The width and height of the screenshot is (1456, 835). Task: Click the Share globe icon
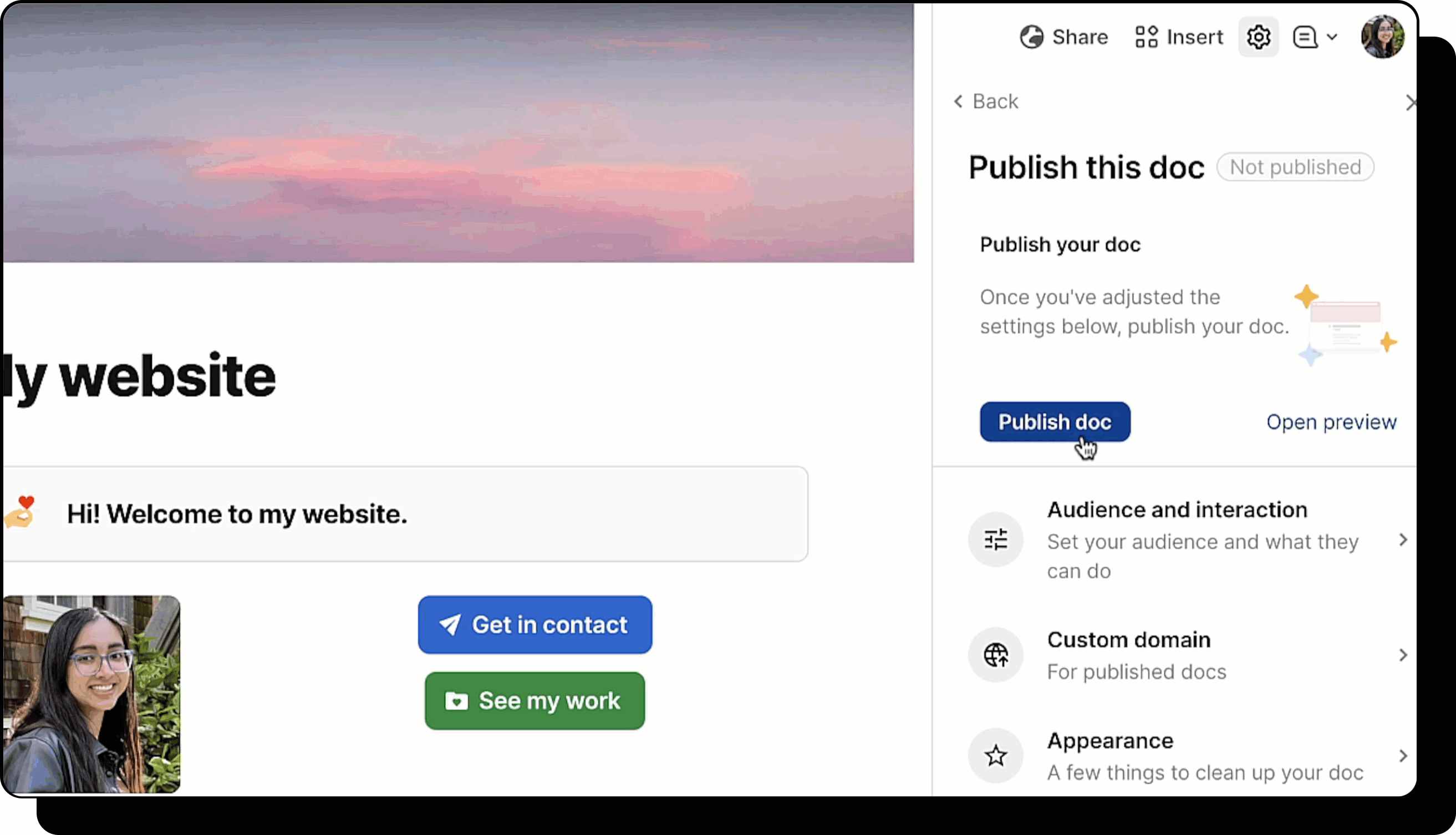[1031, 37]
